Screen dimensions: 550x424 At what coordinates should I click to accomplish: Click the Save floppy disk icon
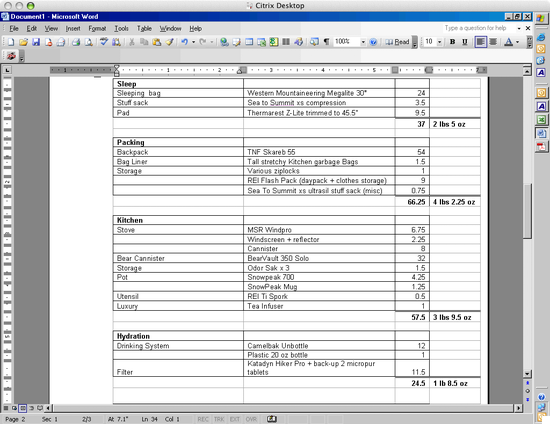(x=36, y=42)
